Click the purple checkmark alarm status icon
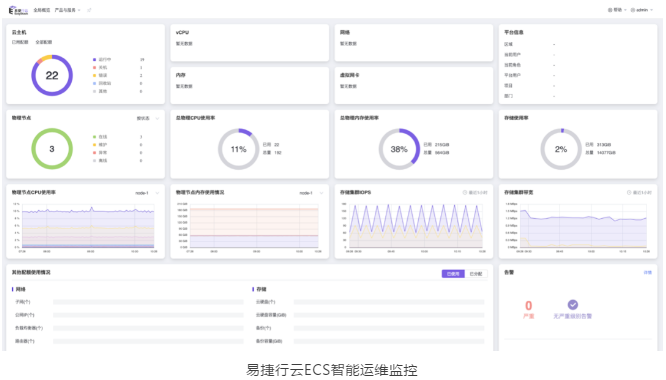The image size is (666, 380). (x=573, y=304)
